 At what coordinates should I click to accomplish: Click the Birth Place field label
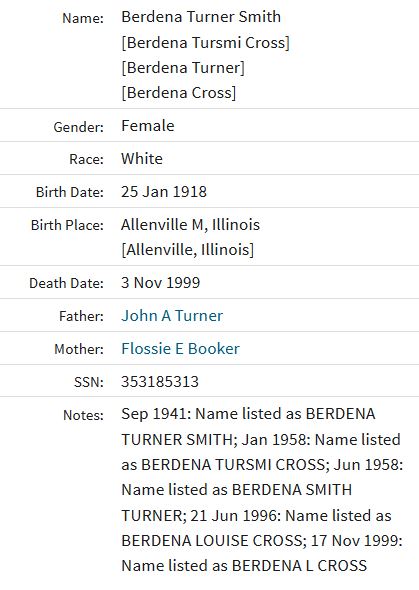tap(67, 225)
